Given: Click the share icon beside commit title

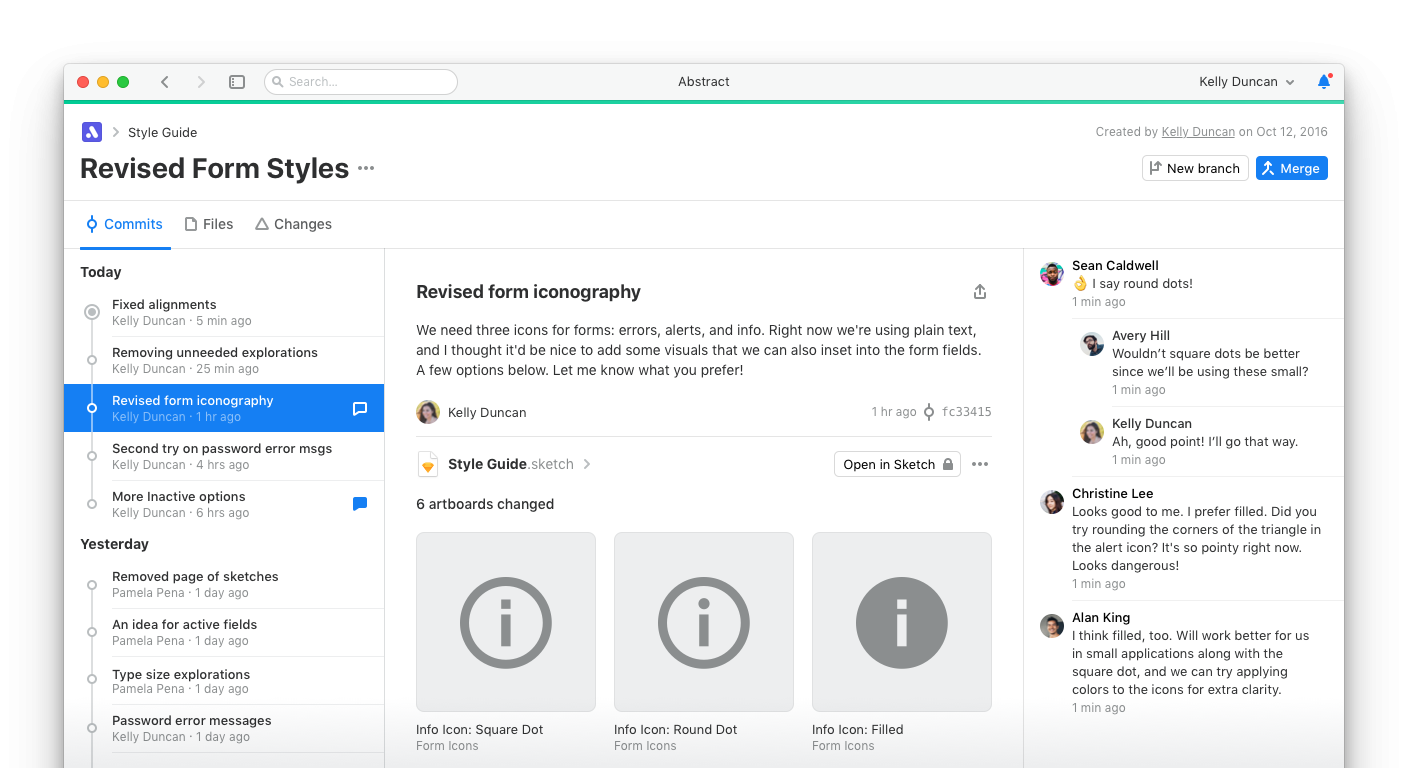Looking at the screenshot, I should point(980,292).
